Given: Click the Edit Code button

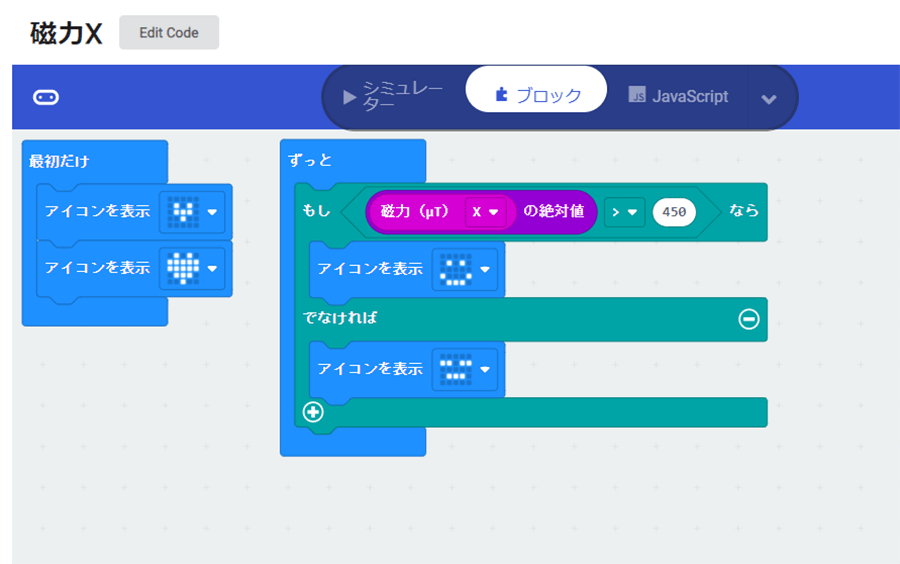Looking at the screenshot, I should (169, 33).
